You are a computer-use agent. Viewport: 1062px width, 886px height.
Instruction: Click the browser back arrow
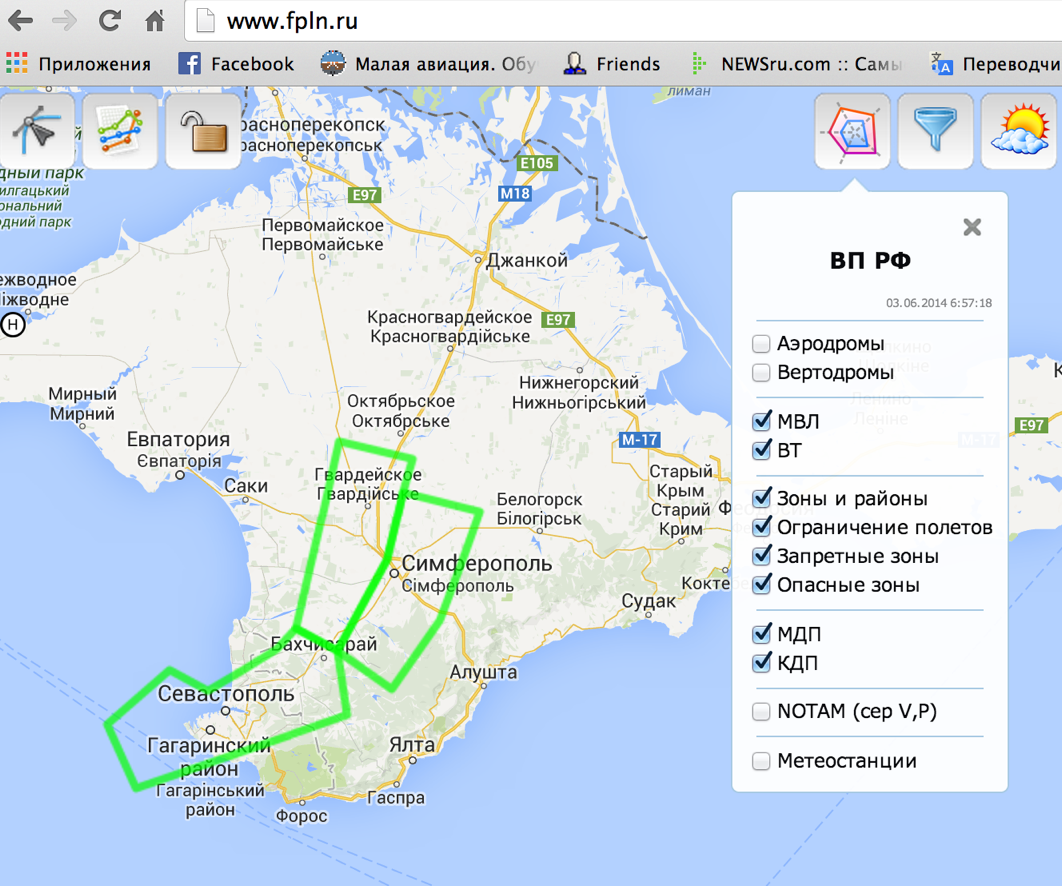tap(20, 20)
